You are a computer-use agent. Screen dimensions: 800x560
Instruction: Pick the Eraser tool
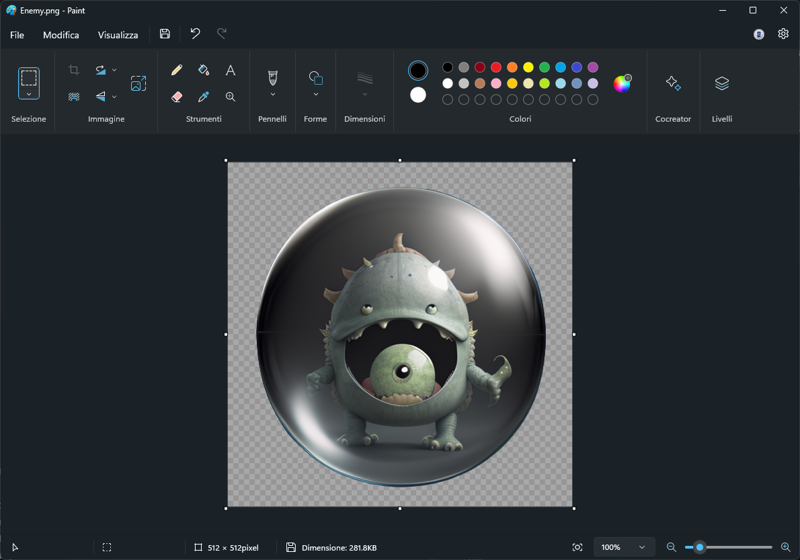click(177, 97)
